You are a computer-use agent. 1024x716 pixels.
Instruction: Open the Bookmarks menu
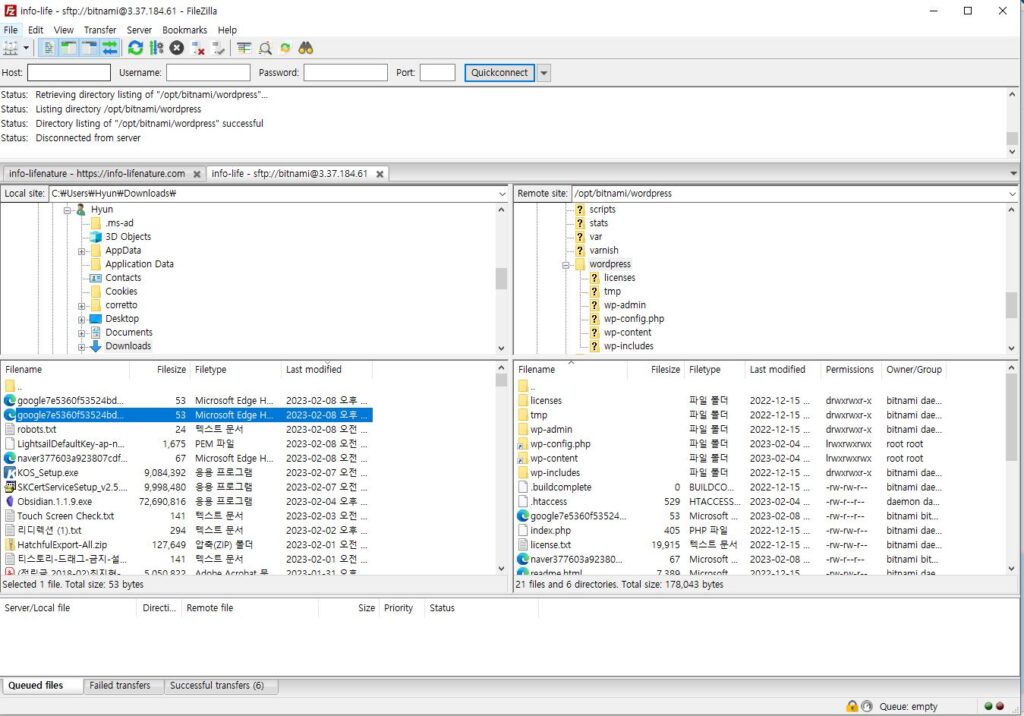coord(184,30)
